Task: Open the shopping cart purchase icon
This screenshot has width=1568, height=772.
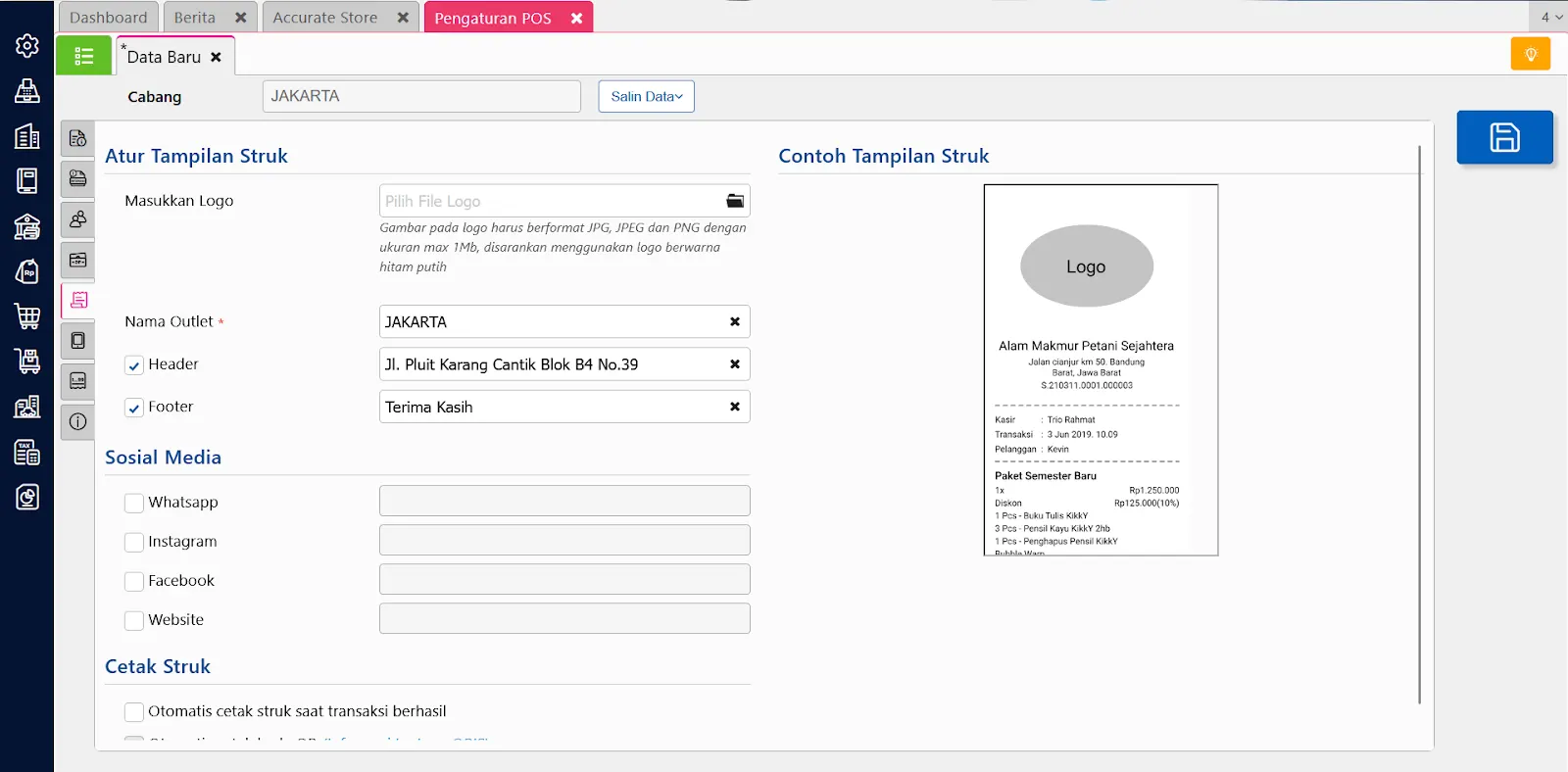Action: tap(27, 316)
